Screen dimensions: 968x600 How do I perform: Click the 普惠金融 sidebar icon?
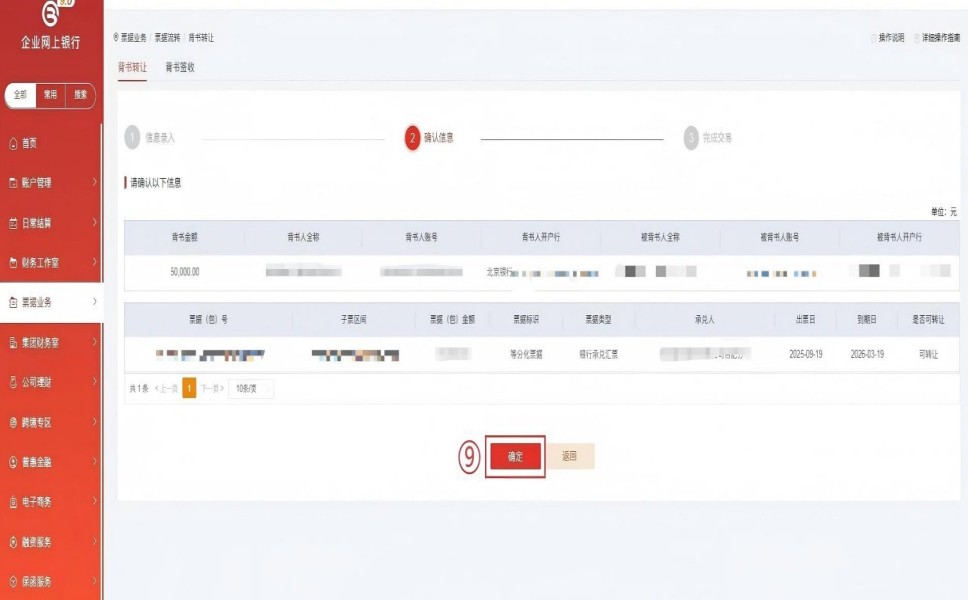click(13, 462)
